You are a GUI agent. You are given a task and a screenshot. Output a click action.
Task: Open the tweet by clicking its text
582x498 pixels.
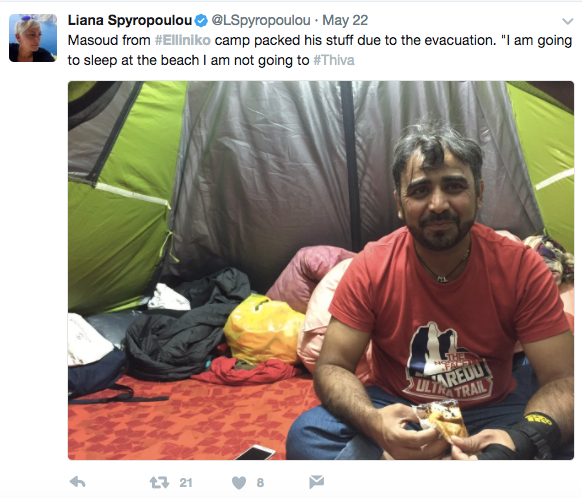(320, 50)
